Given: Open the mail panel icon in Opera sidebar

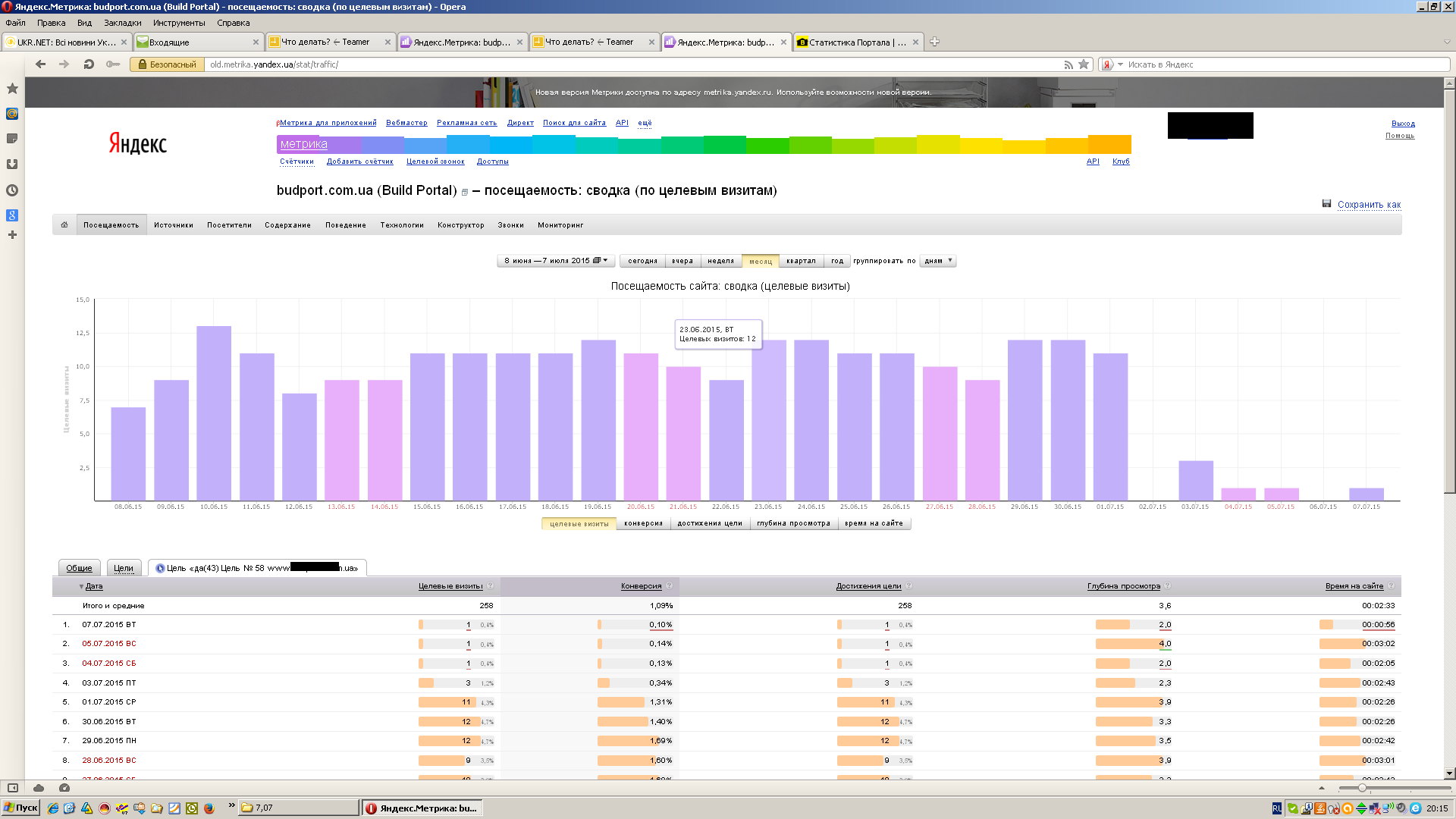Looking at the screenshot, I should click(x=12, y=114).
